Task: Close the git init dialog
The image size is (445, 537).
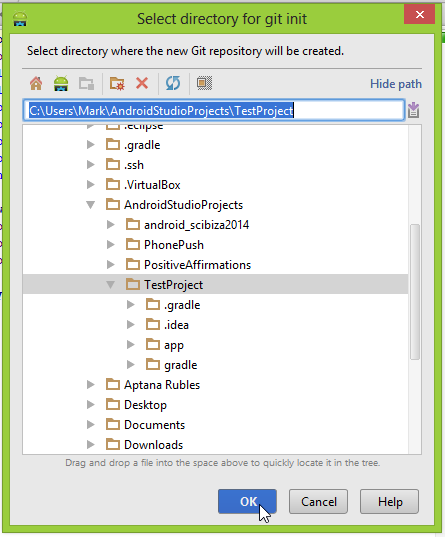Action: click(x=420, y=14)
